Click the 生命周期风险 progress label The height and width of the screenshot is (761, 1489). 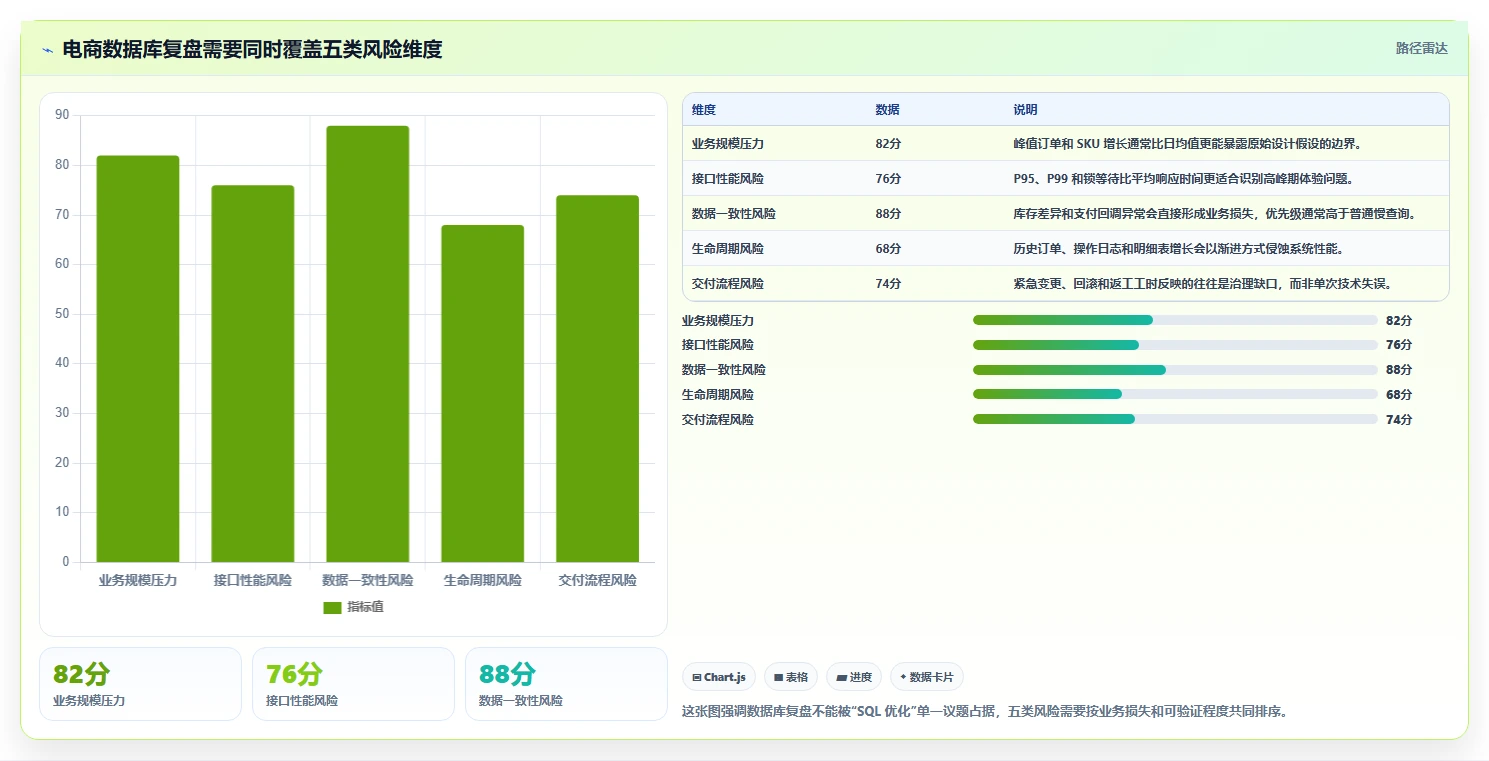coord(718,395)
